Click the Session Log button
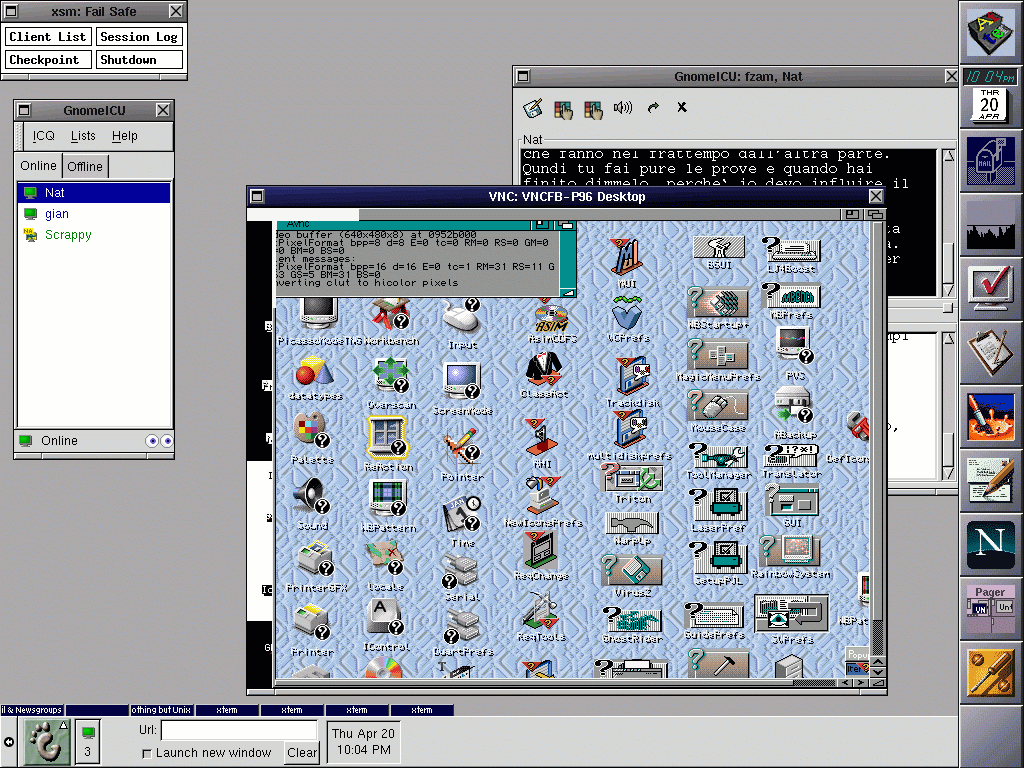Viewport: 1024px width, 768px height. (139, 37)
